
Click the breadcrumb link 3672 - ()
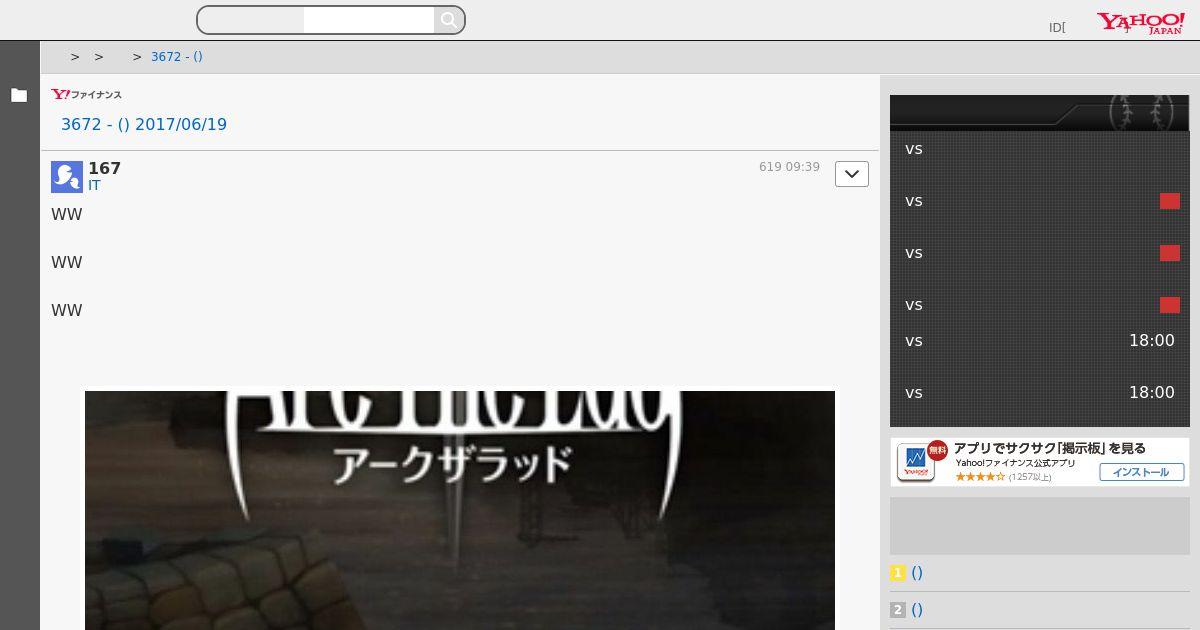click(177, 57)
